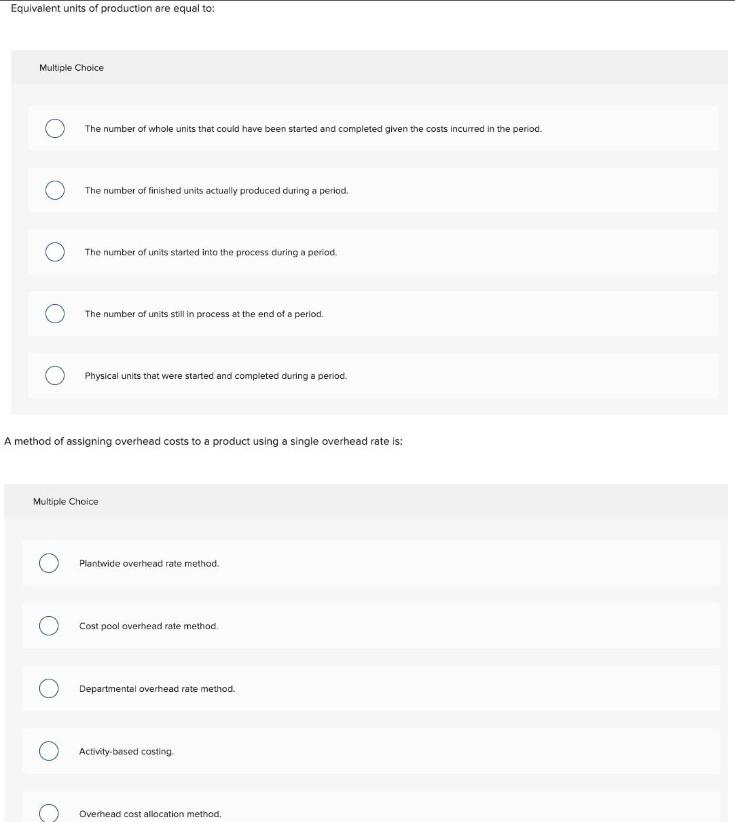
Task: Select radio for 'units started into the process'
Action: [x=56, y=252]
